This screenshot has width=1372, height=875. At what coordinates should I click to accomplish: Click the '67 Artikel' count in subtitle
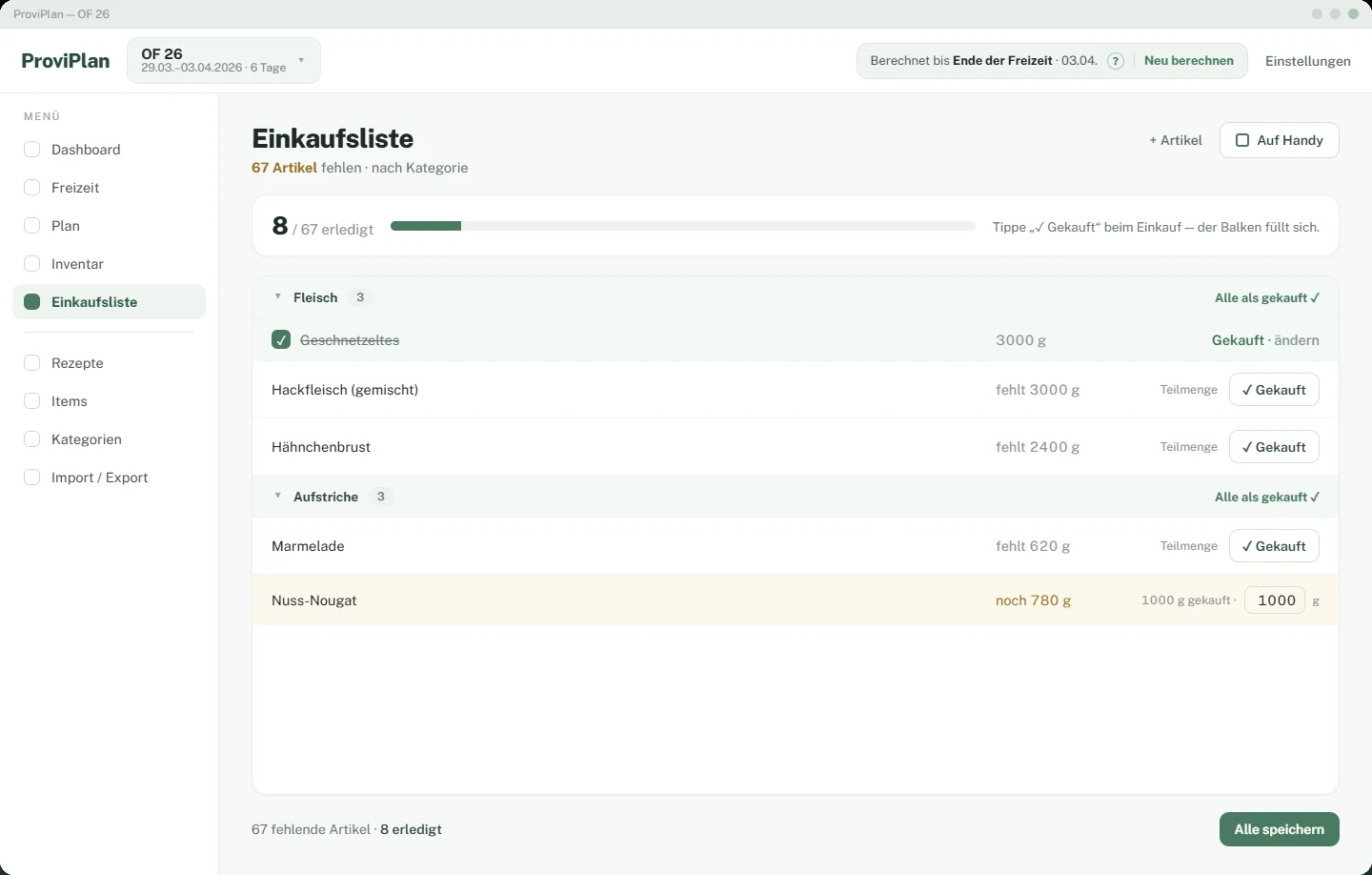point(284,168)
